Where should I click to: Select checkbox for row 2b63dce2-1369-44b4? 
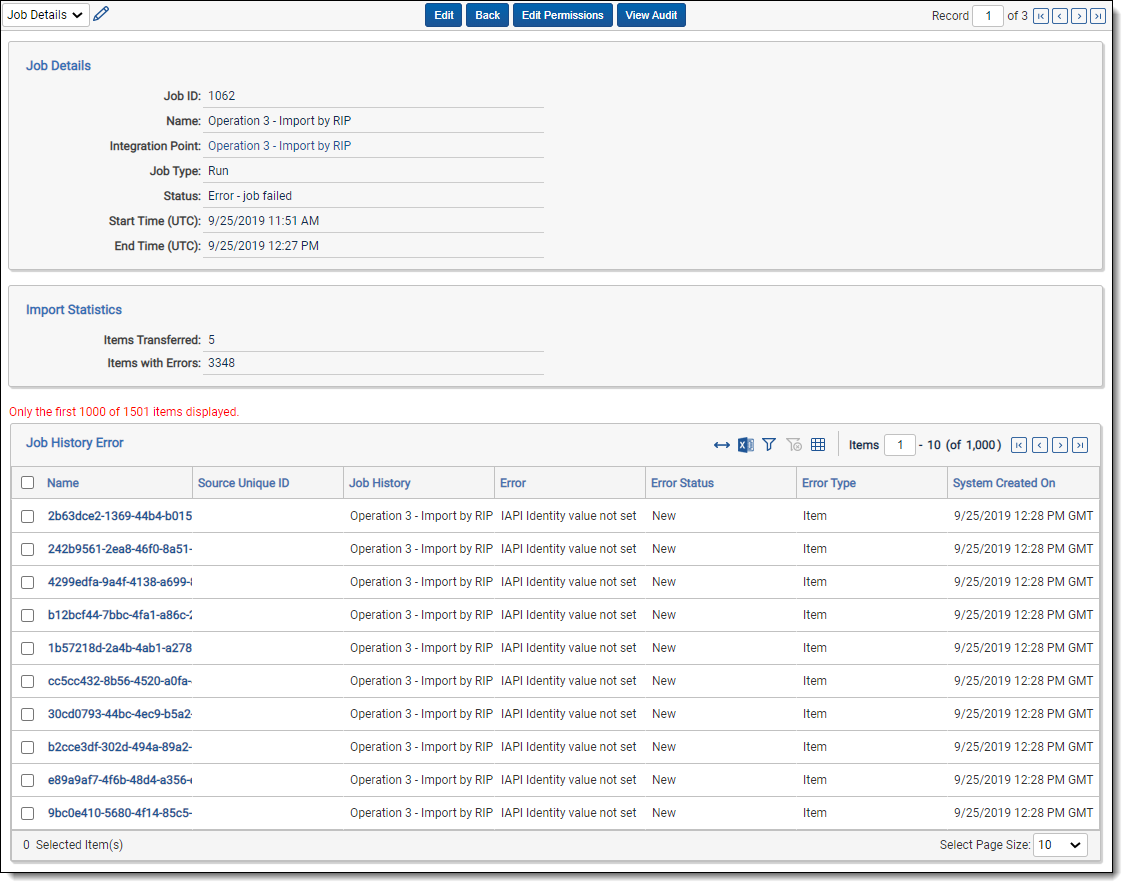[x=28, y=516]
